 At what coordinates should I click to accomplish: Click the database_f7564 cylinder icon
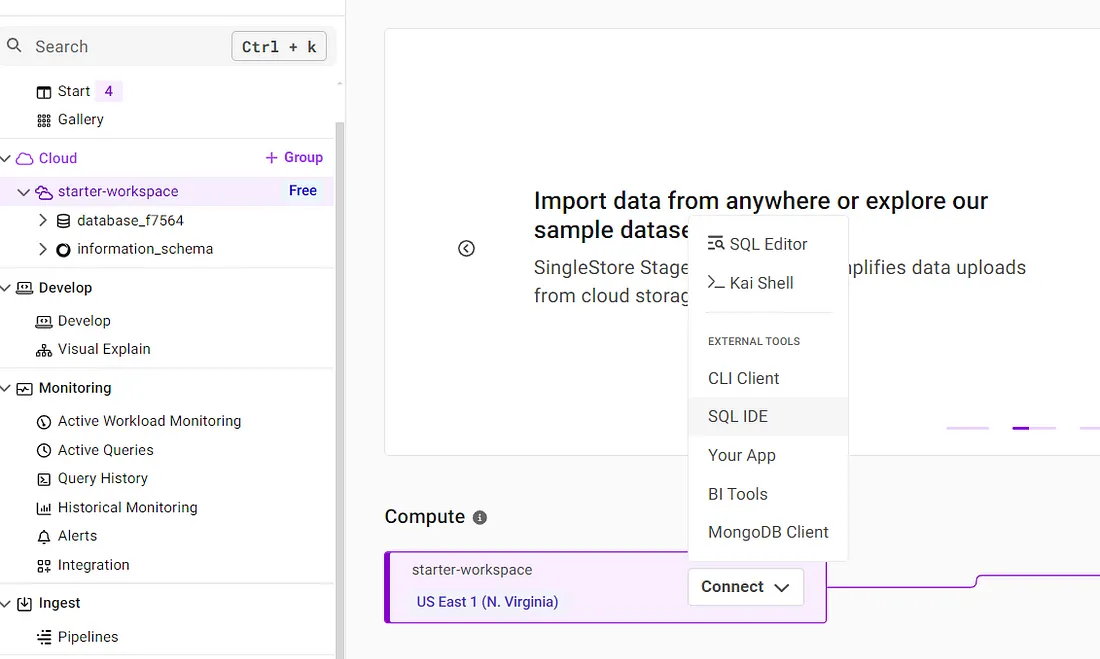click(63, 221)
